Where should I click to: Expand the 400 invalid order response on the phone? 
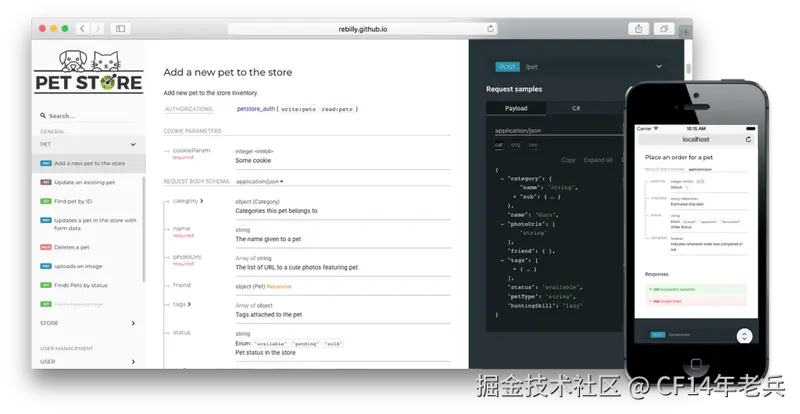click(x=695, y=301)
